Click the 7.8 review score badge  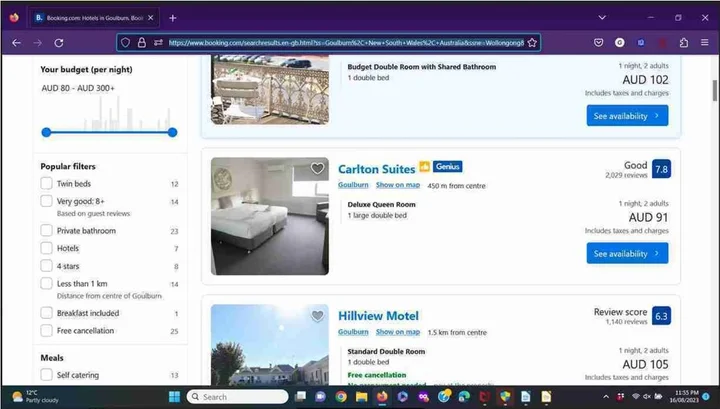click(661, 169)
